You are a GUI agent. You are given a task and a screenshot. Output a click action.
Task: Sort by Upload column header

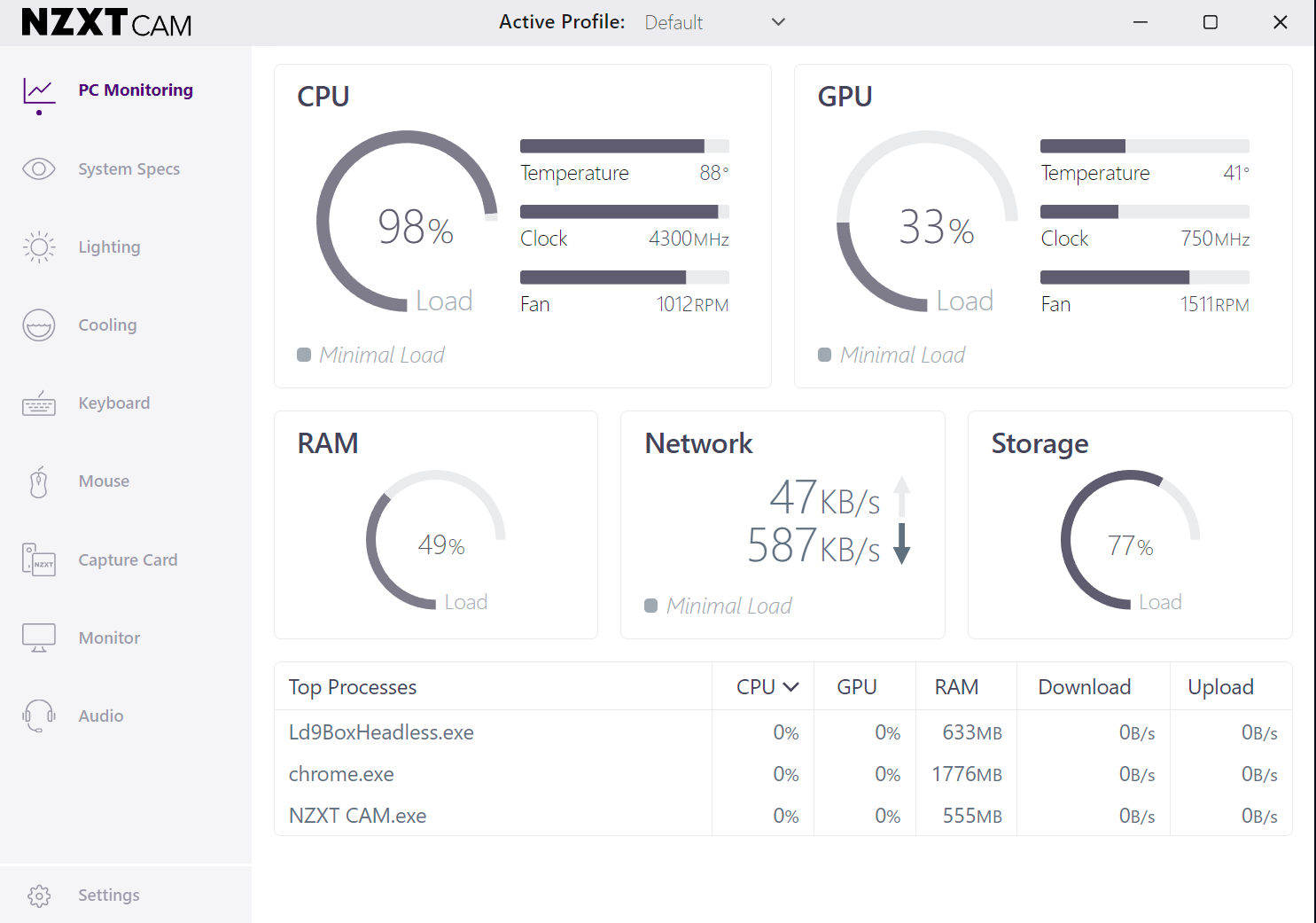click(x=1220, y=687)
